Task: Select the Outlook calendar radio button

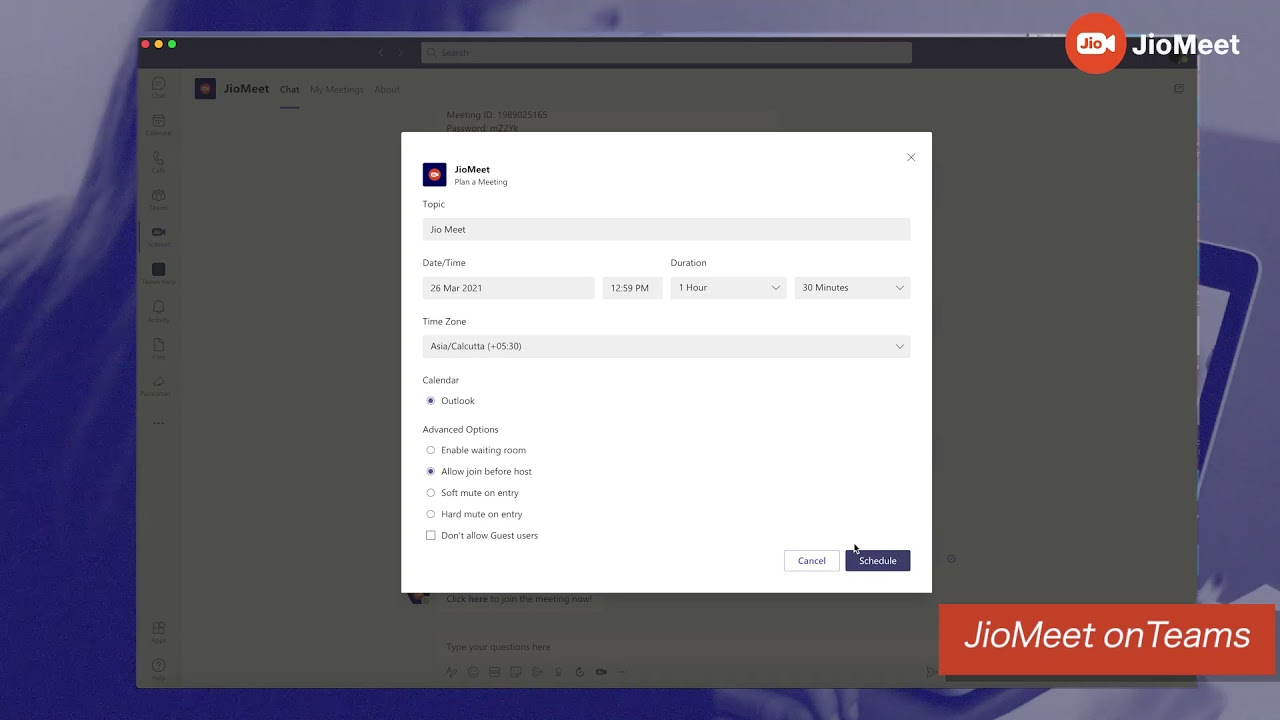Action: click(x=431, y=401)
